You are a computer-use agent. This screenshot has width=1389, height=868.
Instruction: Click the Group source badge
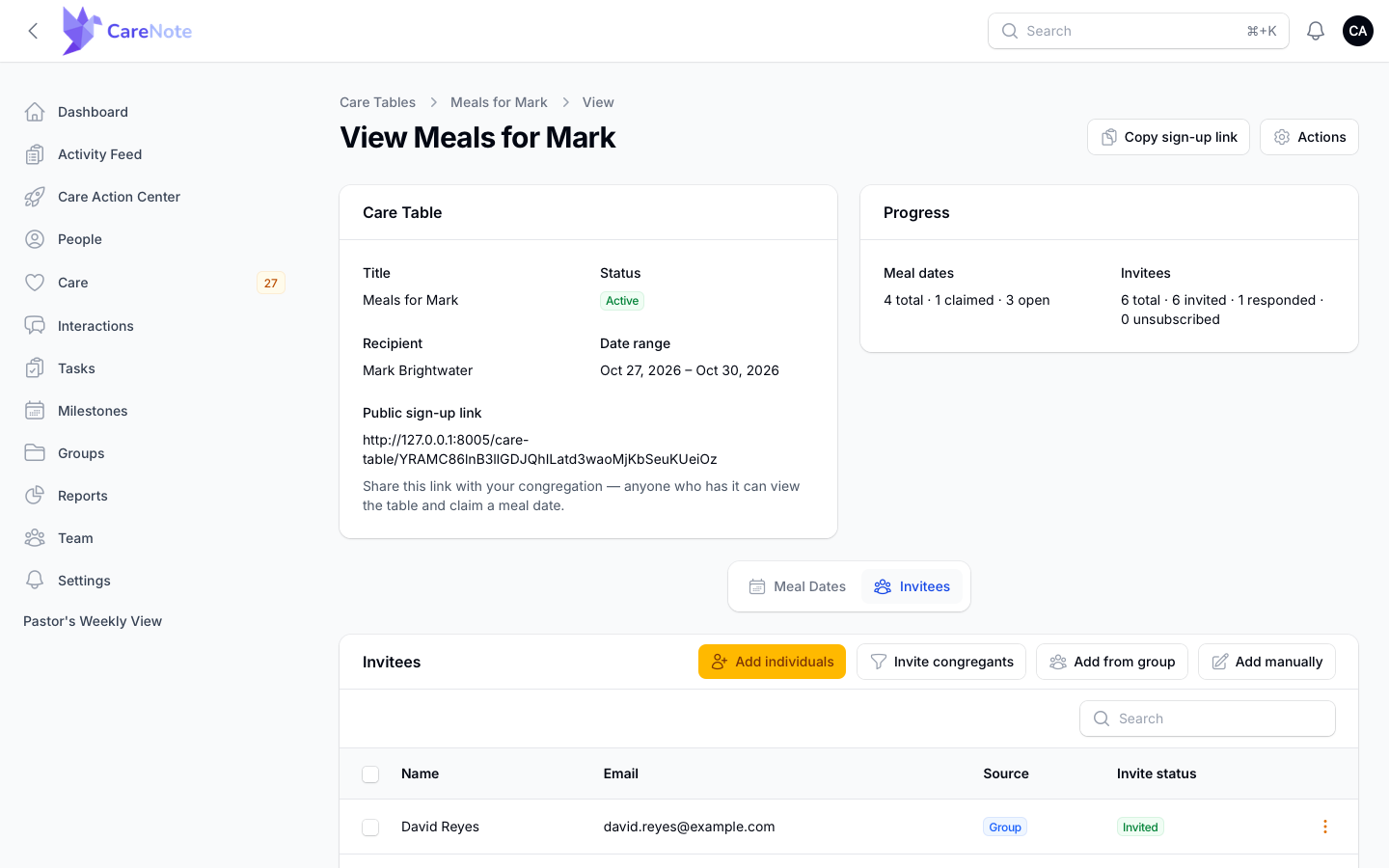click(x=1005, y=827)
